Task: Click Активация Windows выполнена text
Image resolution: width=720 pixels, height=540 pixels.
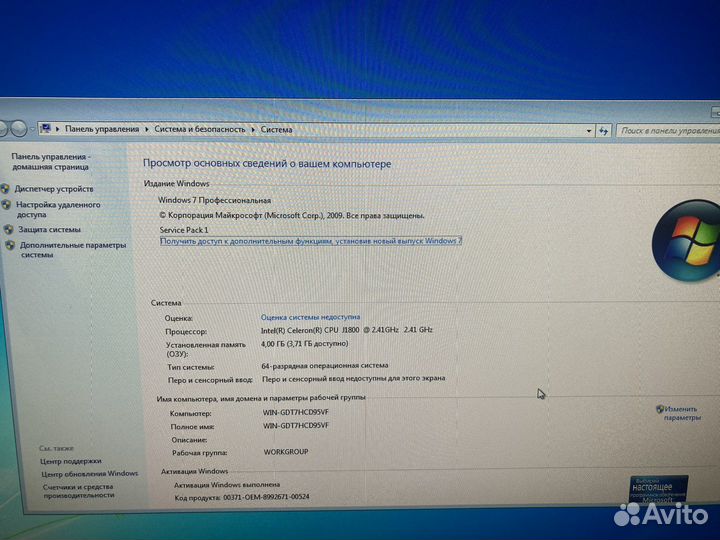Action: [x=227, y=484]
